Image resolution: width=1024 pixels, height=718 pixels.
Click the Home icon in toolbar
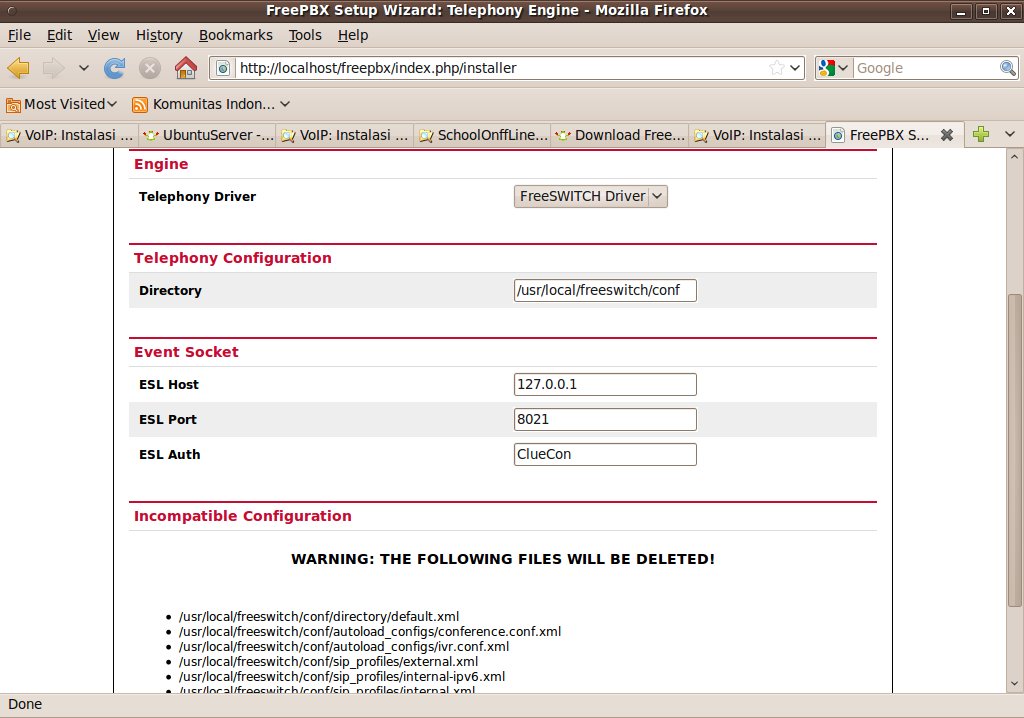(x=185, y=68)
